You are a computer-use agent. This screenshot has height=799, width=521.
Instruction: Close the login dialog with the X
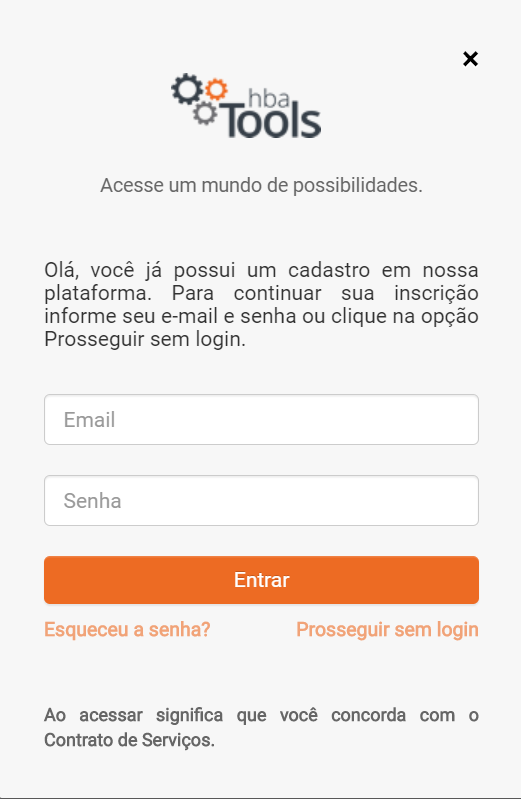[x=470, y=59]
